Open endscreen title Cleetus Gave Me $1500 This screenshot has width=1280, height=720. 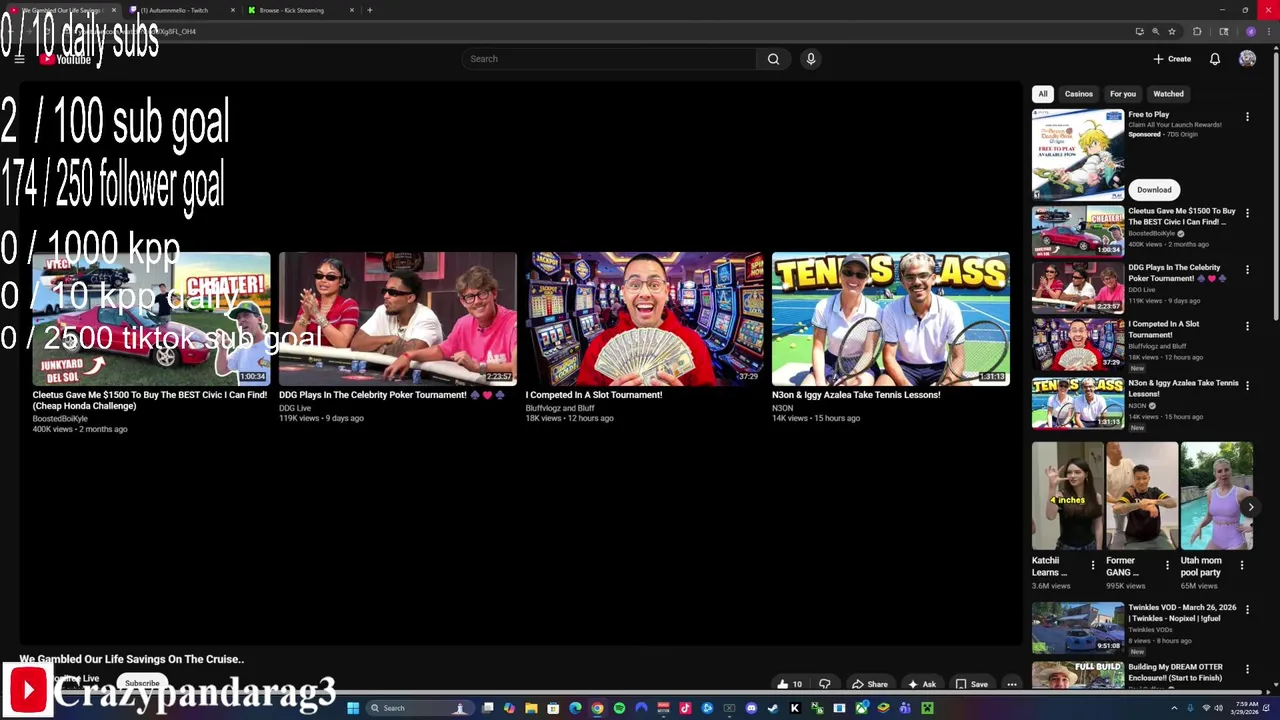149,400
